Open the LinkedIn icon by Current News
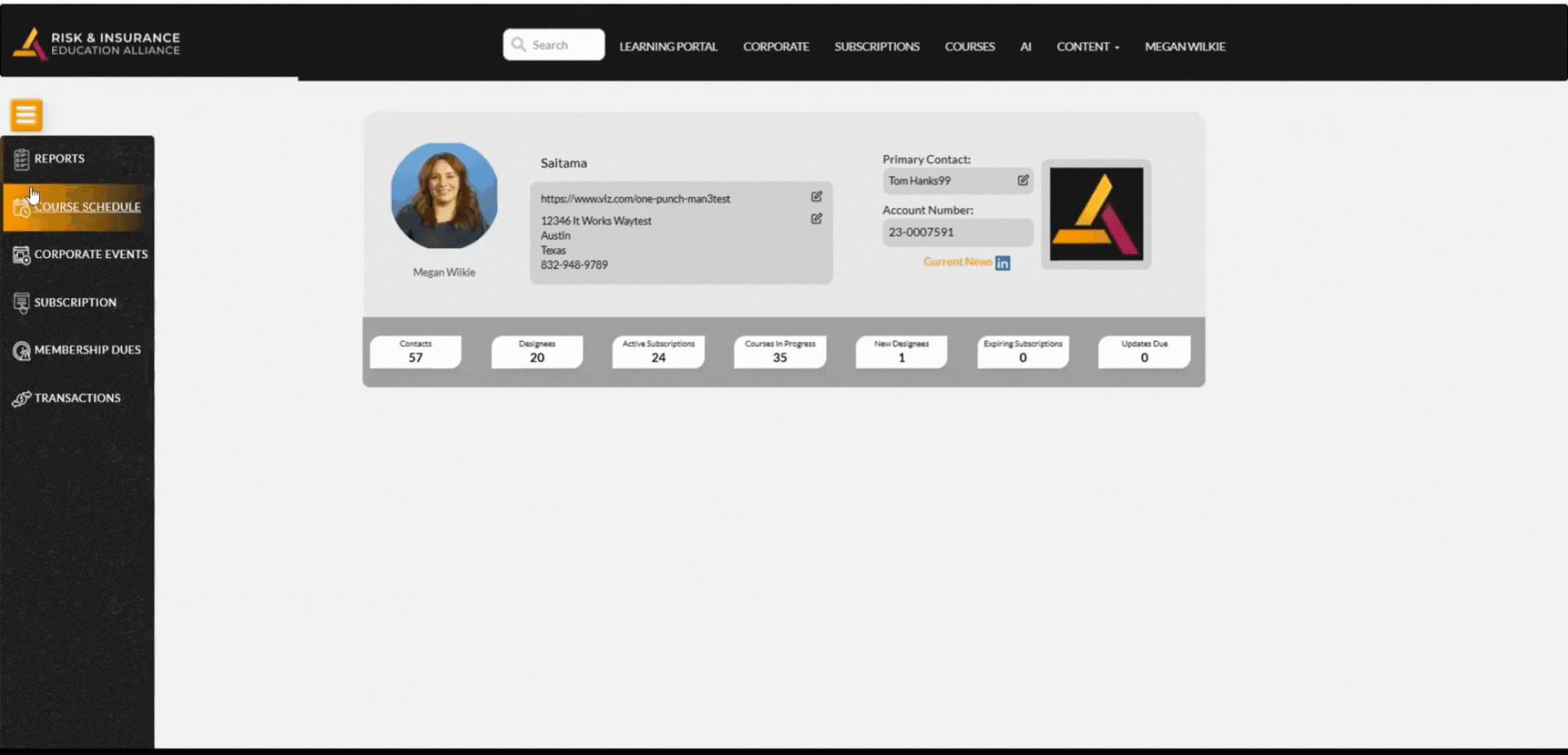Image resolution: width=1568 pixels, height=755 pixels. pyautogui.click(x=1003, y=263)
